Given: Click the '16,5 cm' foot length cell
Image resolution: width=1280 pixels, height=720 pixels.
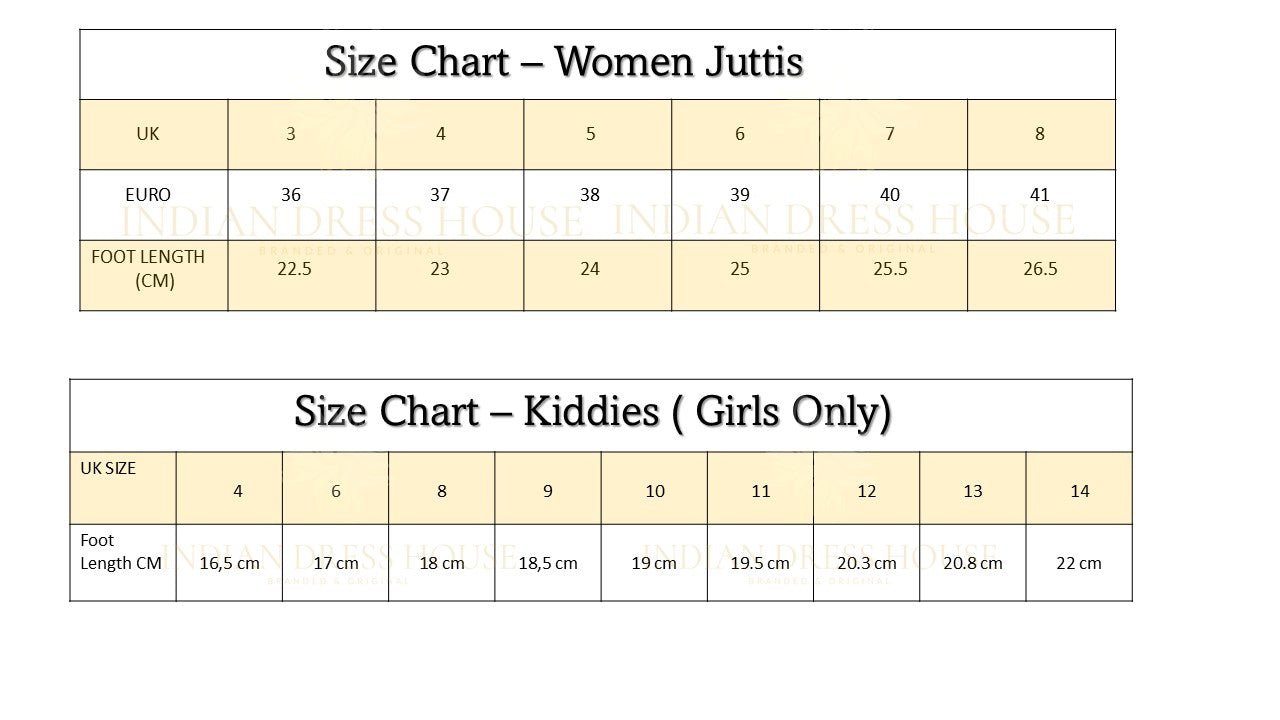Looking at the screenshot, I should 230,563.
